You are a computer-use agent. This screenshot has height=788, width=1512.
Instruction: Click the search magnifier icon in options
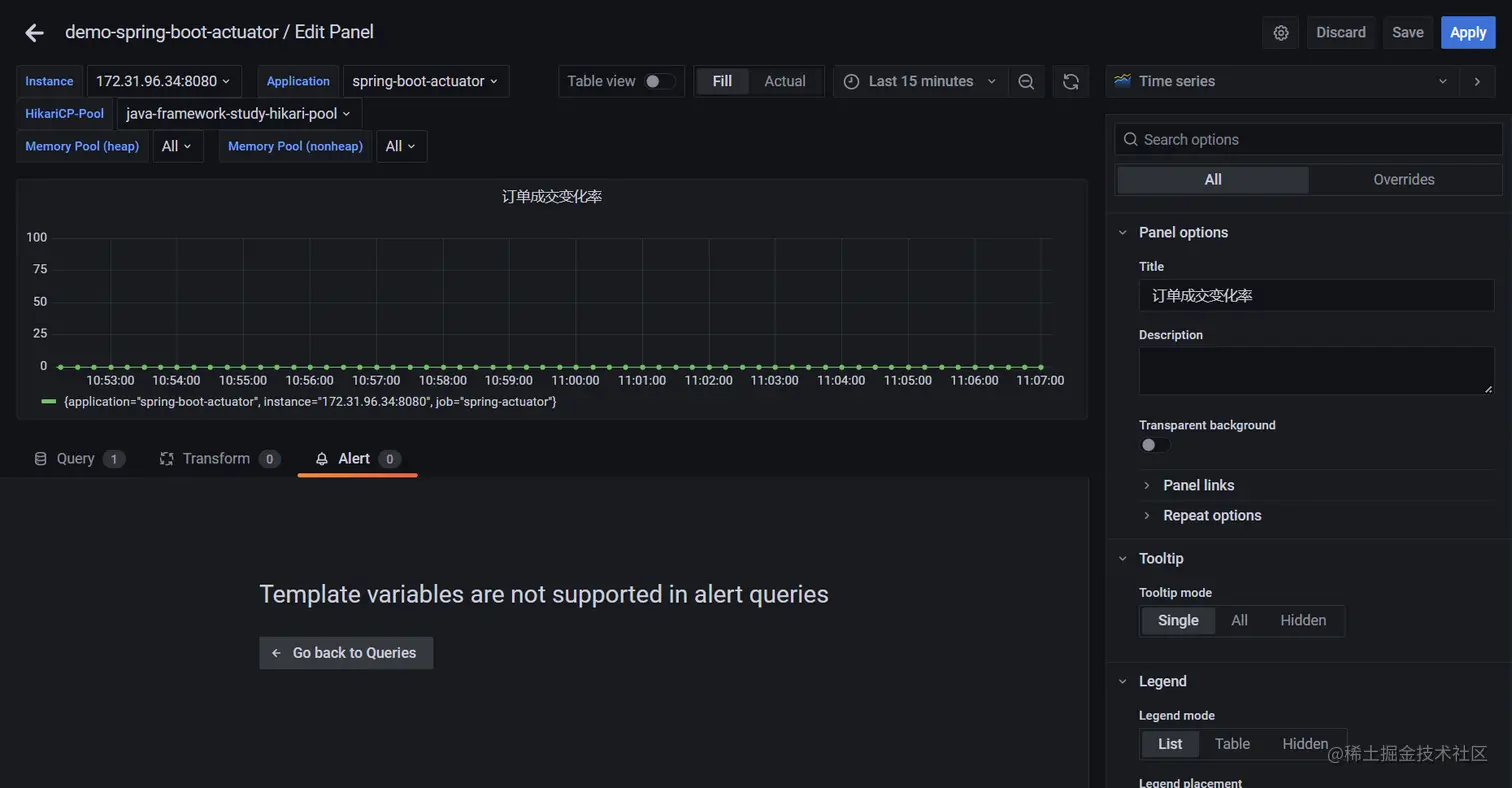pyautogui.click(x=1130, y=140)
